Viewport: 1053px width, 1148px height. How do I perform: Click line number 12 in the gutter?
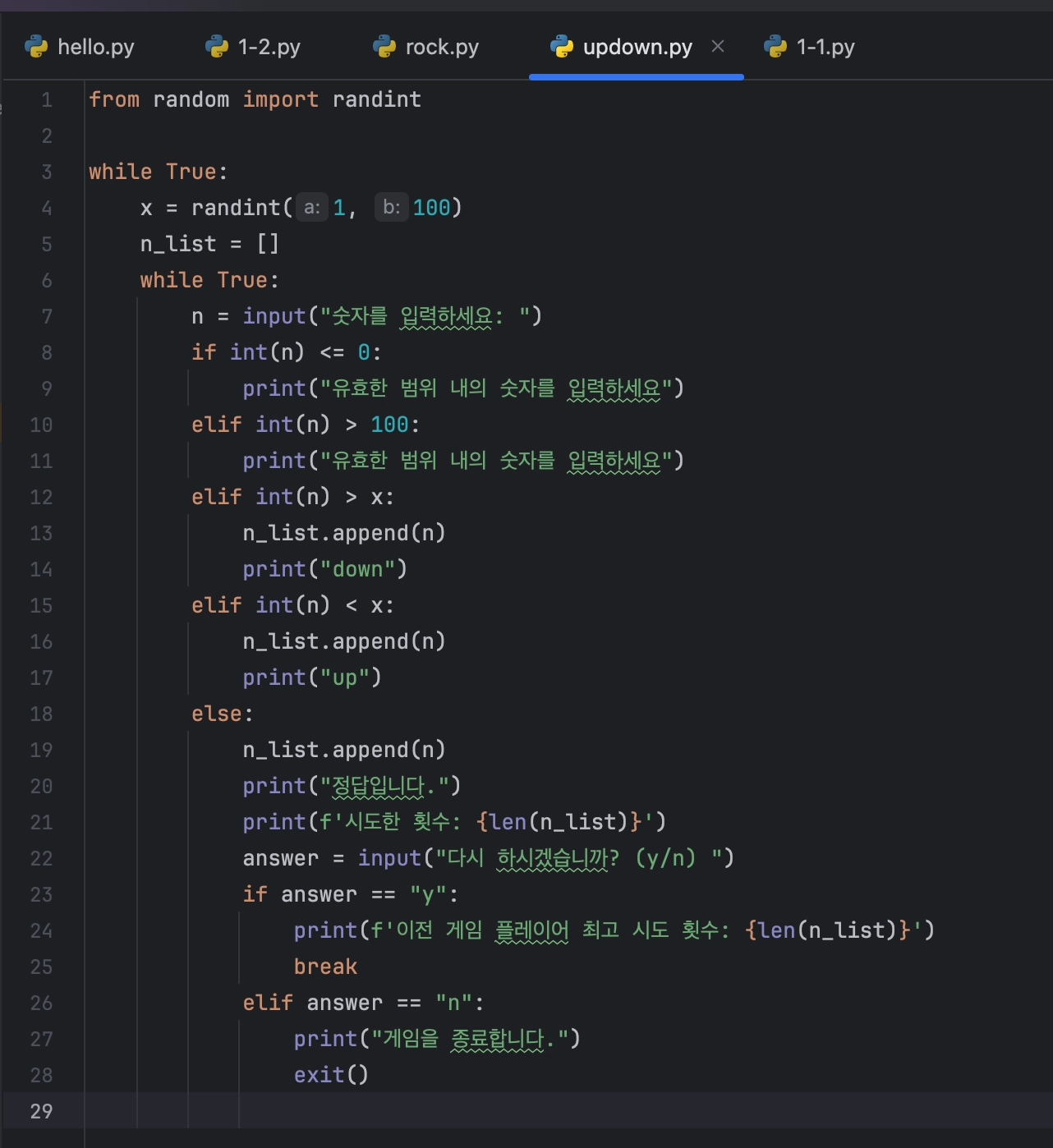click(x=41, y=498)
